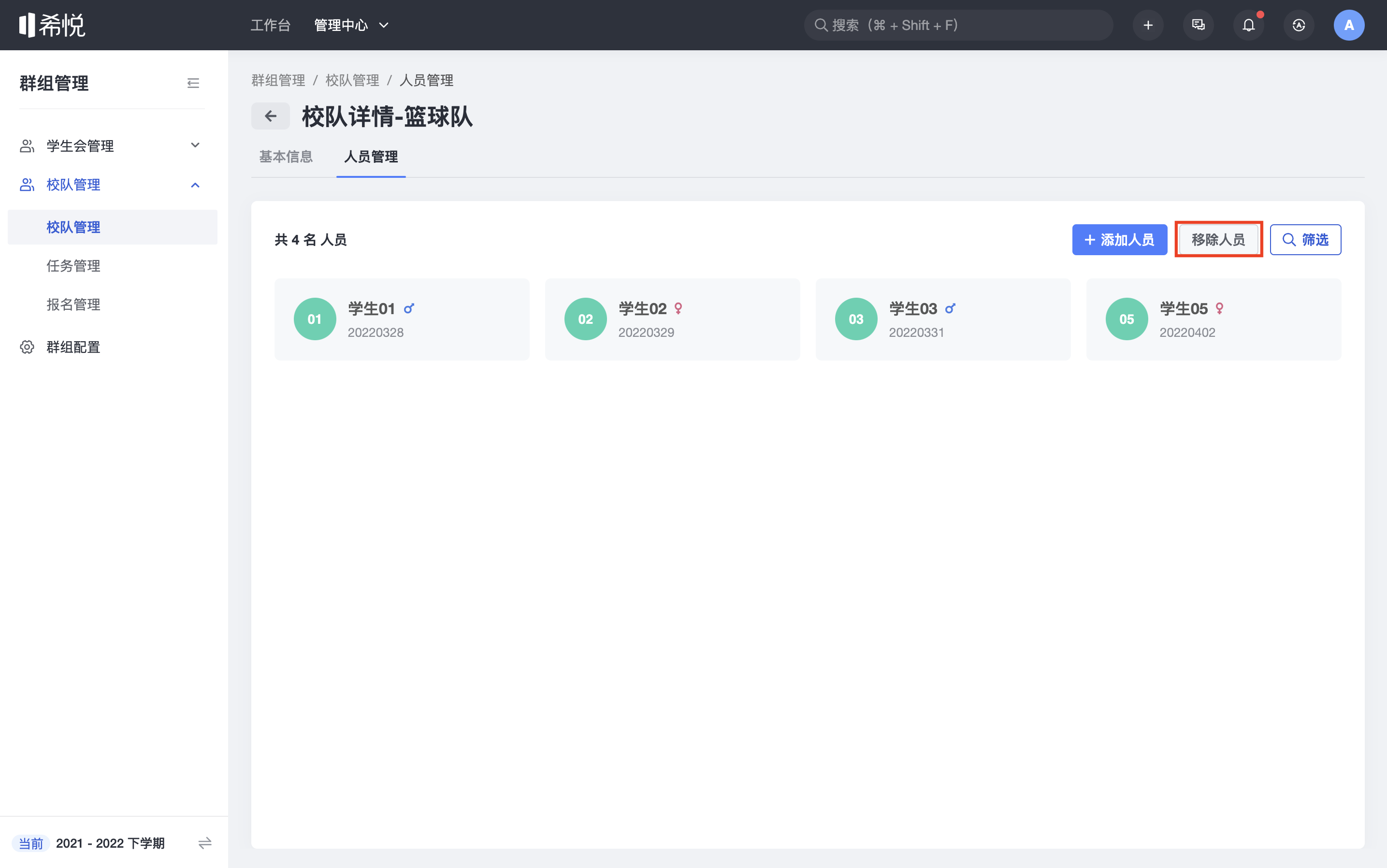Click the 群组管理 sidebar heading
This screenshot has width=1387, height=868.
coord(54,83)
